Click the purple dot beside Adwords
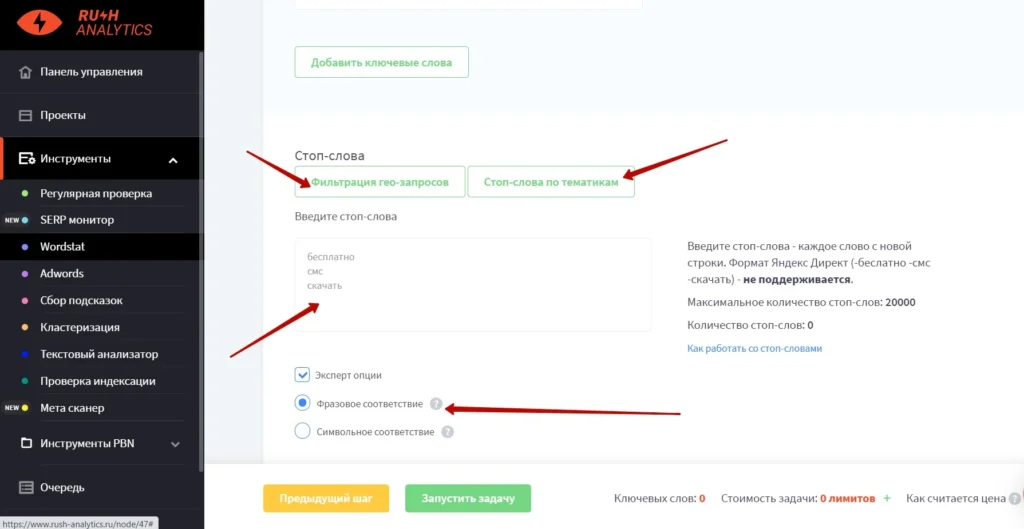 pyautogui.click(x=25, y=274)
